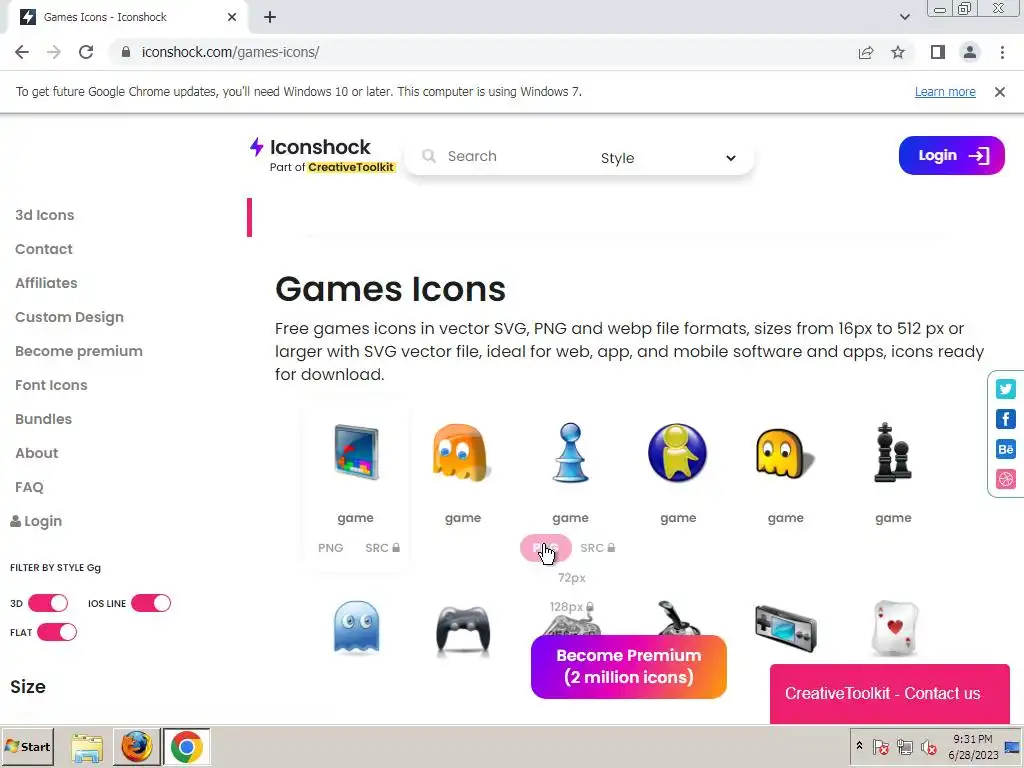Open Affiliates in the sidebar
1024x768 pixels.
(46, 283)
